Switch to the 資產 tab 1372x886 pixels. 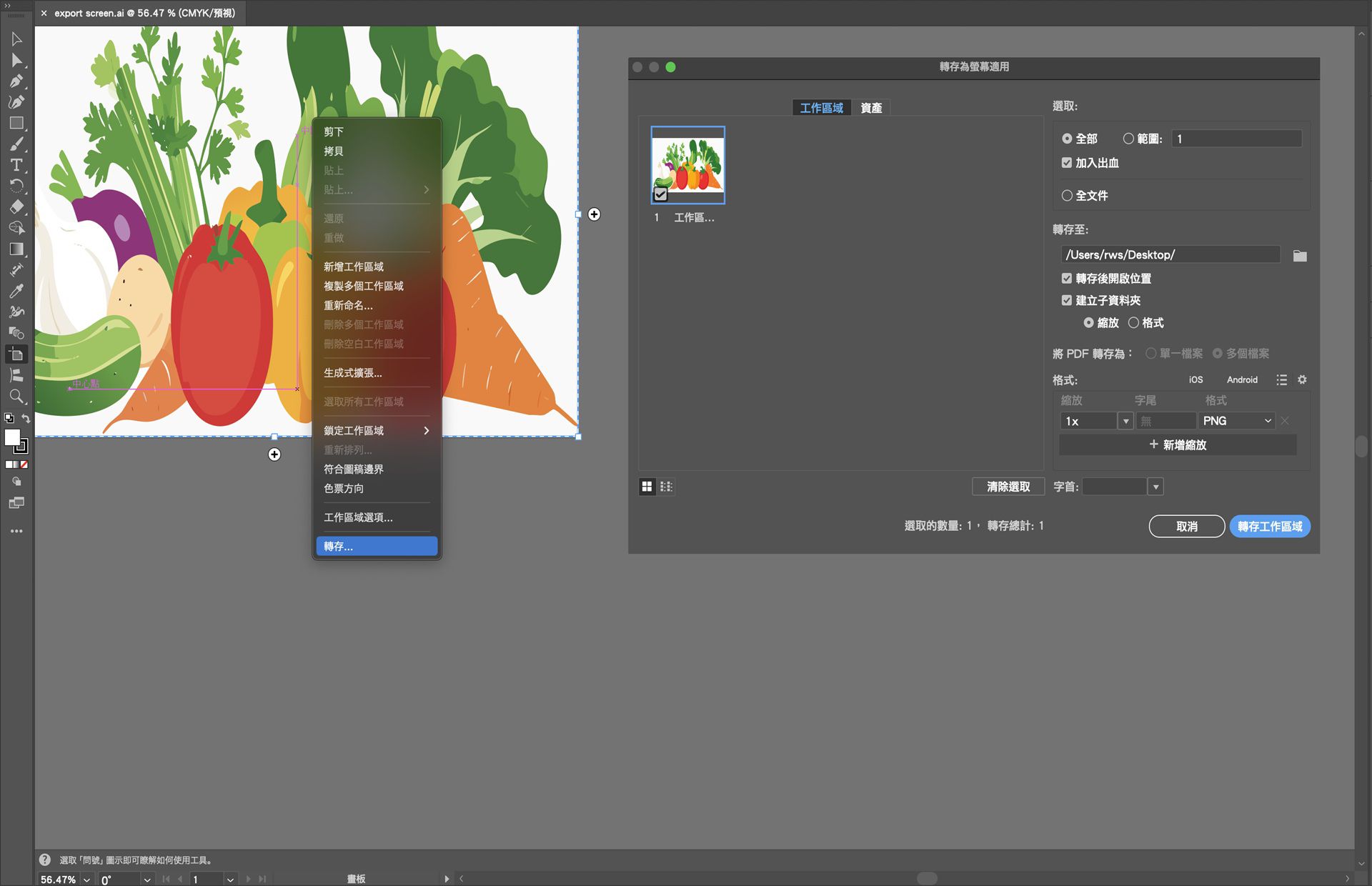tap(870, 107)
